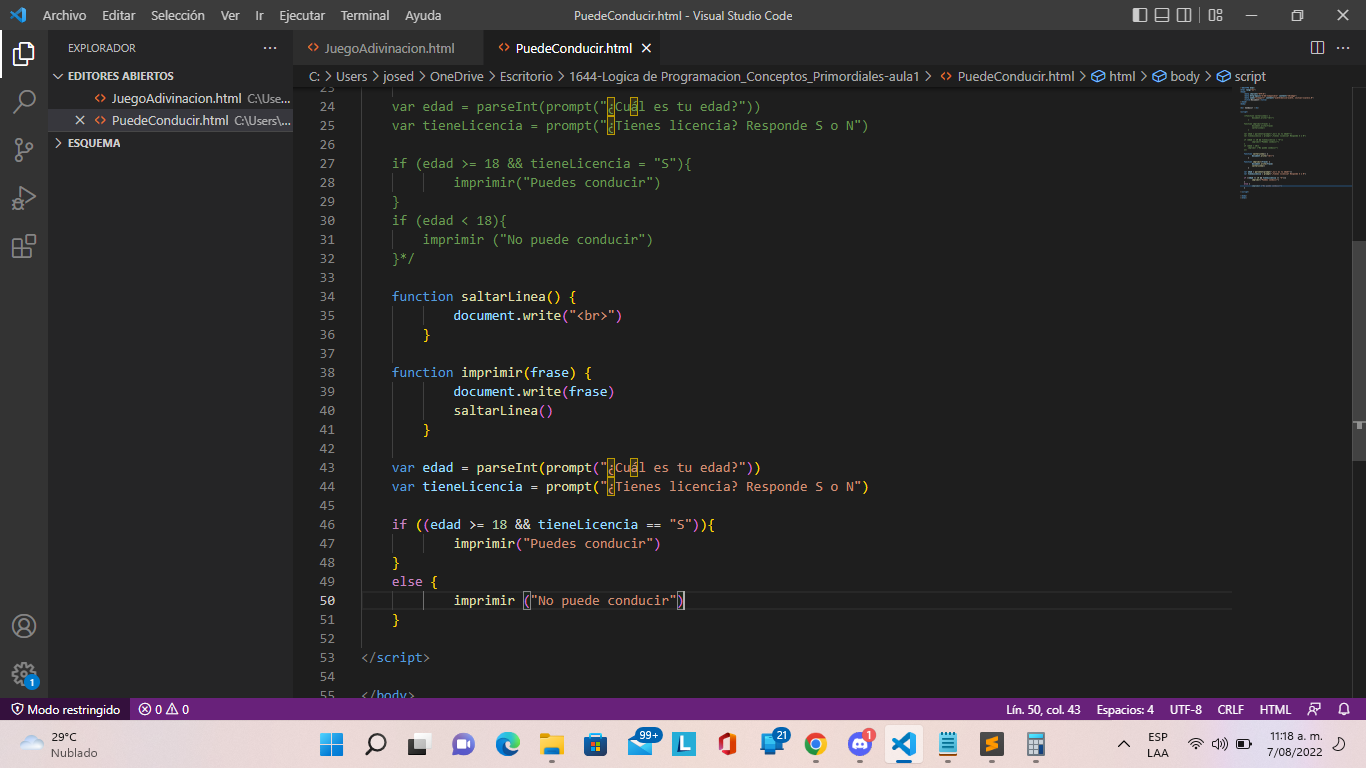Click the josed breadcrumb segment
Screen dimensions: 1366x768
coord(398,76)
